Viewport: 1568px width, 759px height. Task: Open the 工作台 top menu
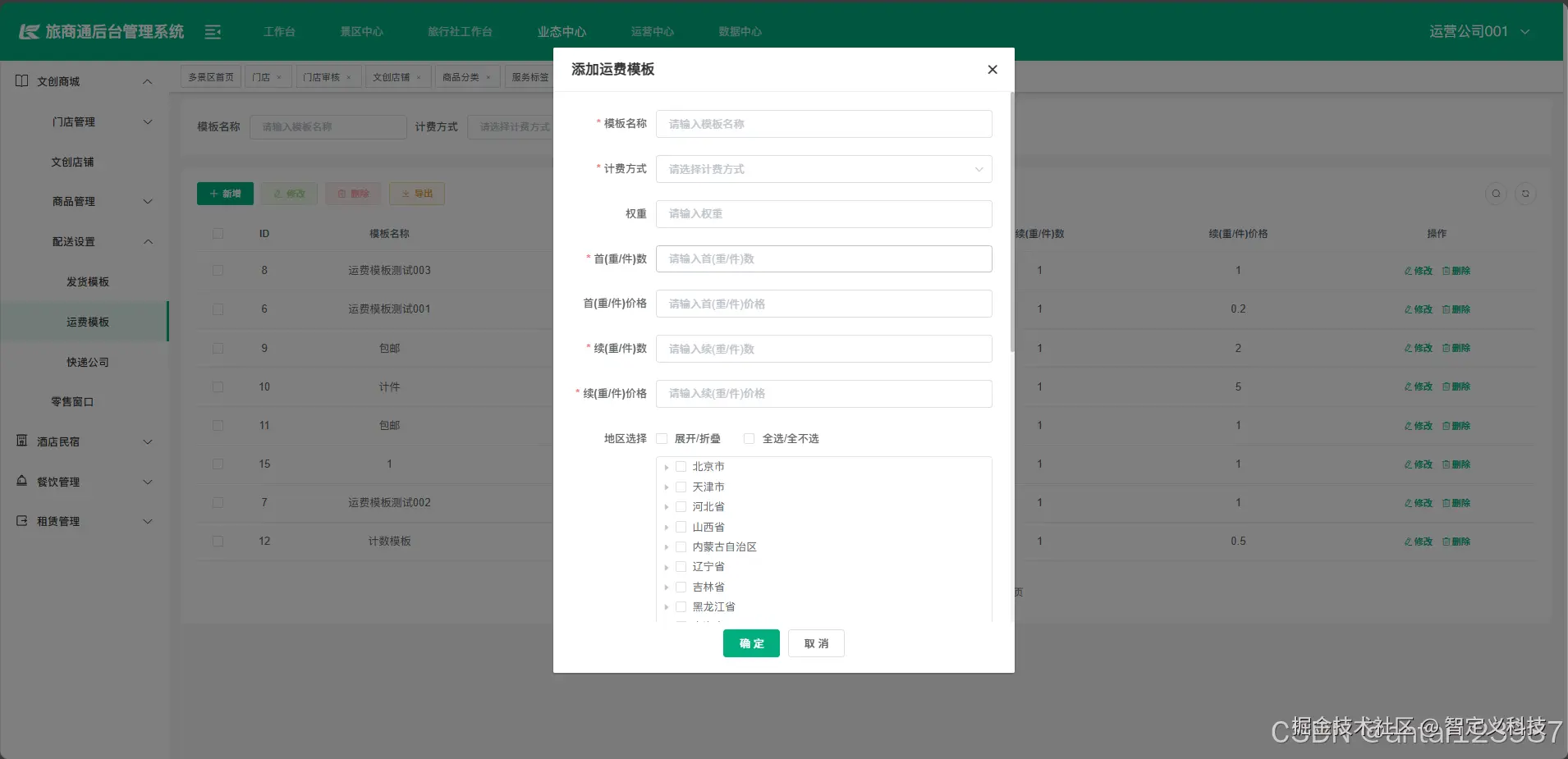pos(279,32)
